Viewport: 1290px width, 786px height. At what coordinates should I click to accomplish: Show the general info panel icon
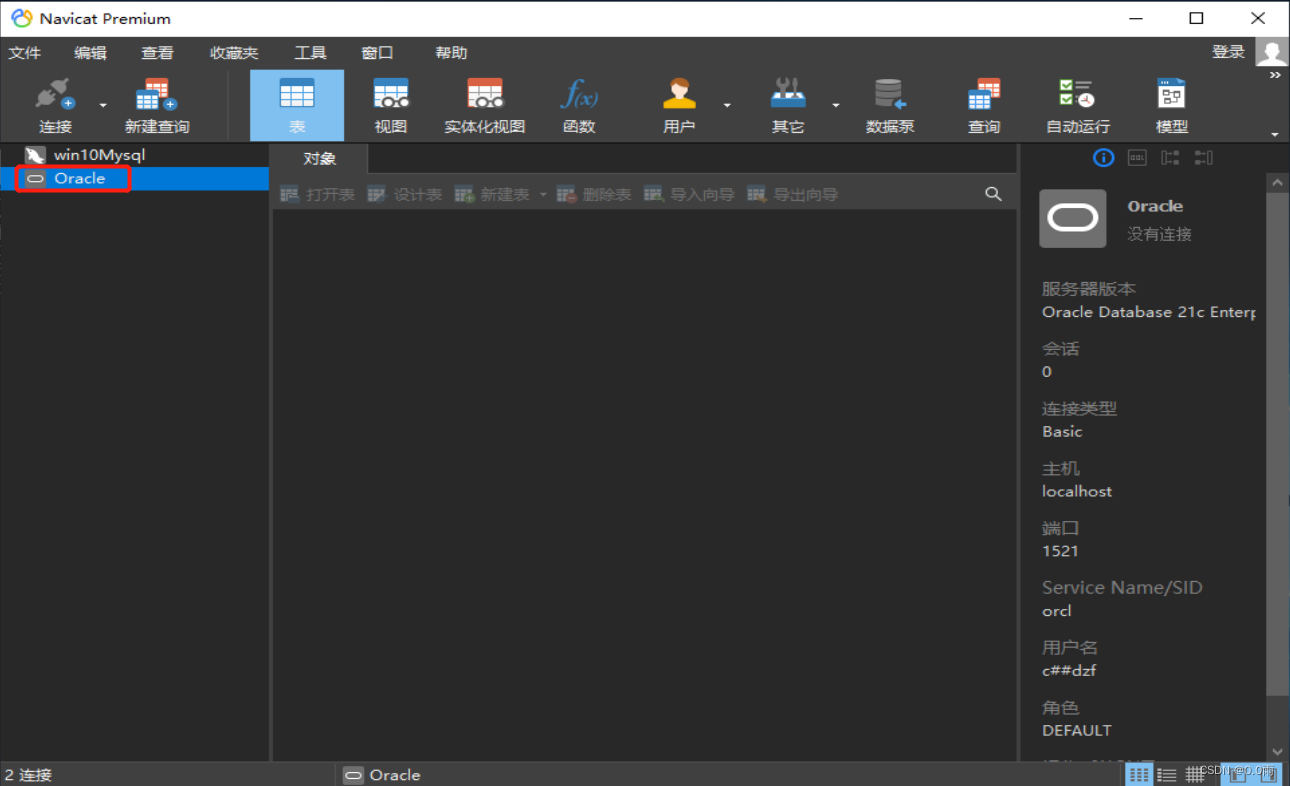pos(1103,158)
